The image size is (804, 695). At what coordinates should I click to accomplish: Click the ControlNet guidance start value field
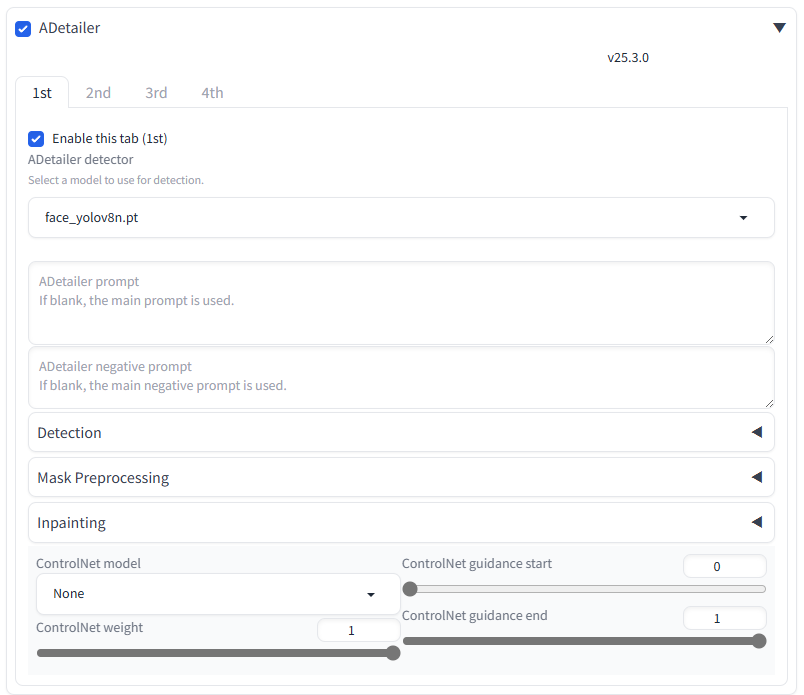(x=725, y=566)
